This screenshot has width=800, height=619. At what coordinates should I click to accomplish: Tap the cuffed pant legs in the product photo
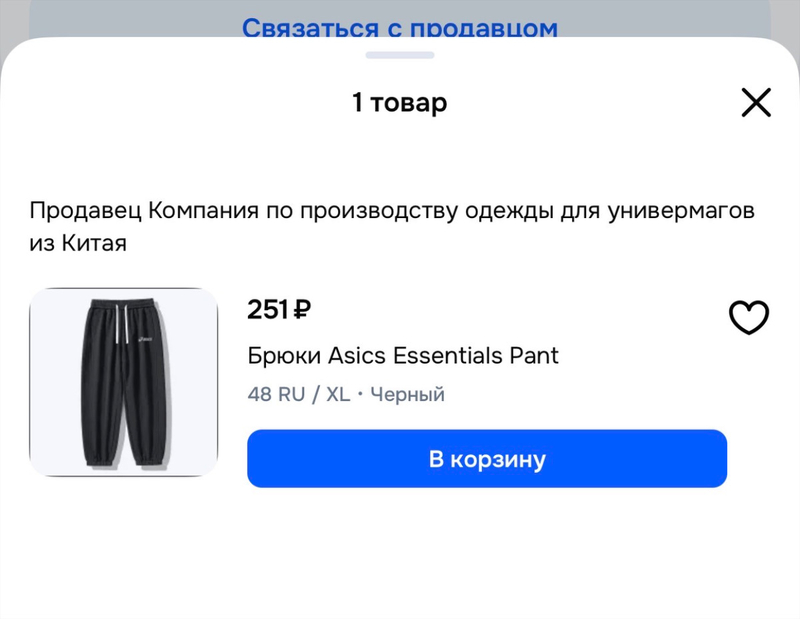[x=126, y=458]
